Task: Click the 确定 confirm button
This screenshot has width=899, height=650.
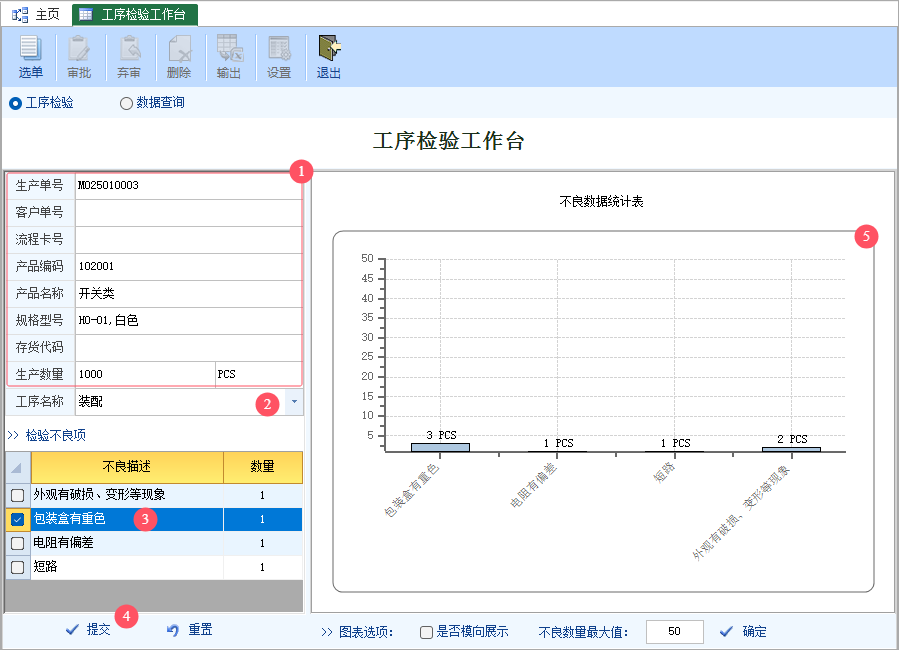Action: [x=743, y=632]
